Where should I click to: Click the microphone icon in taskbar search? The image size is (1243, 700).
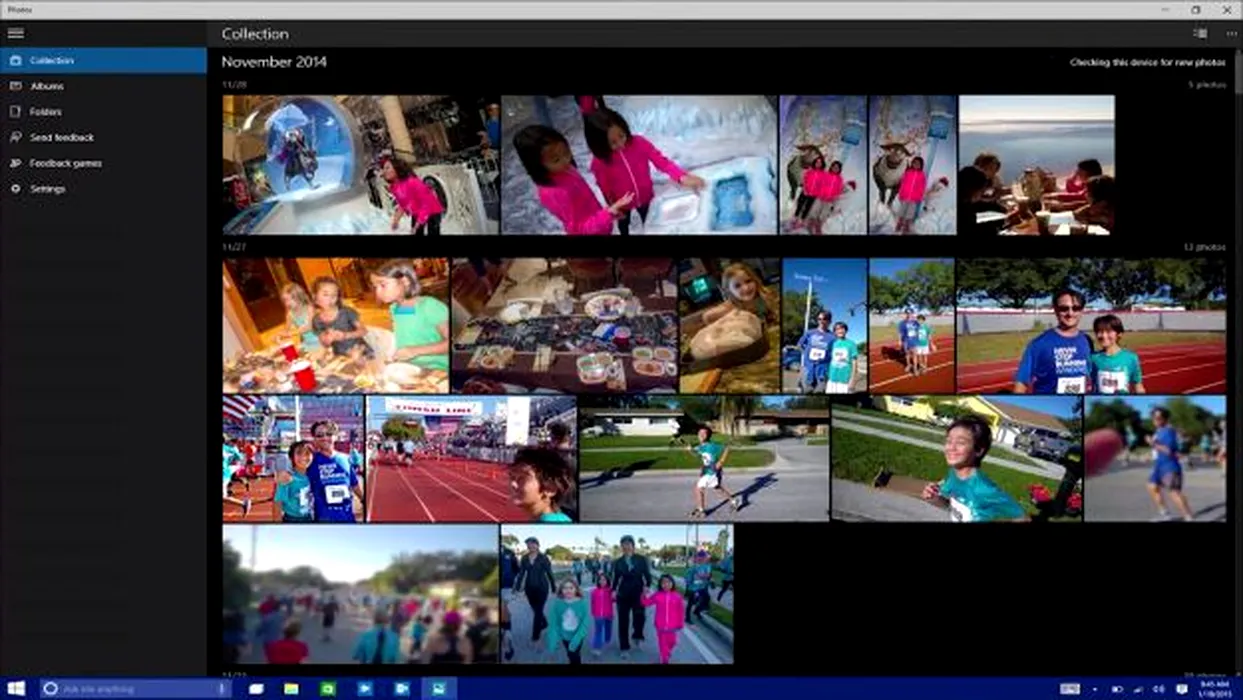point(221,689)
